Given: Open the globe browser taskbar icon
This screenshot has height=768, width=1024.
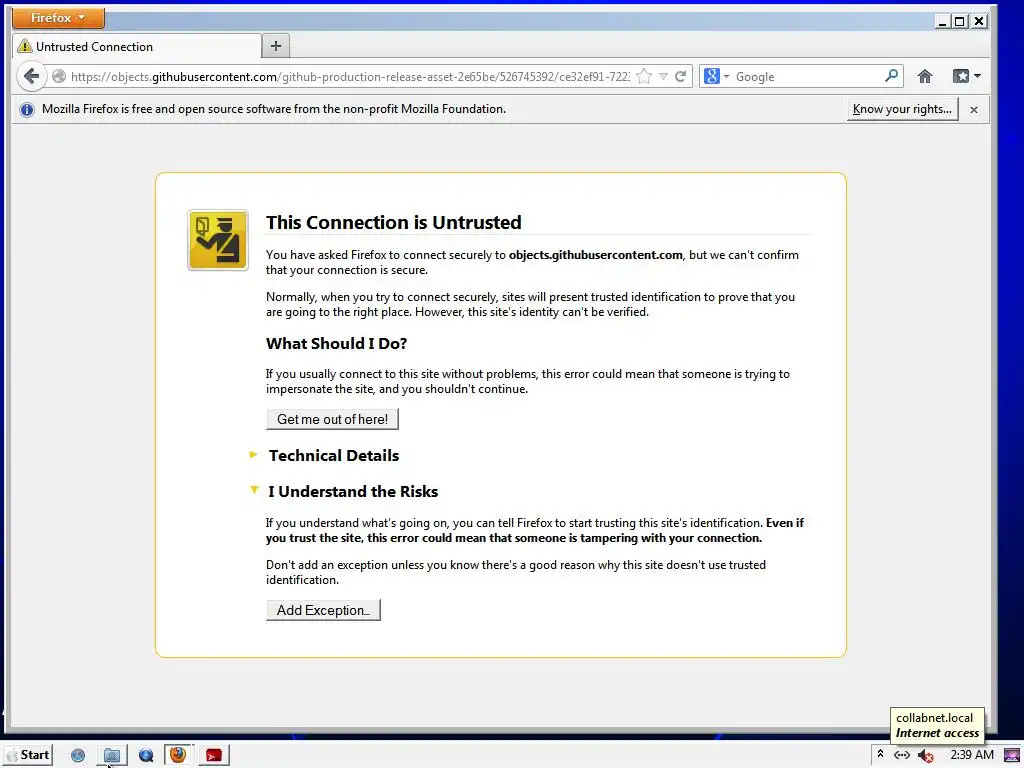Looking at the screenshot, I should (78, 756).
